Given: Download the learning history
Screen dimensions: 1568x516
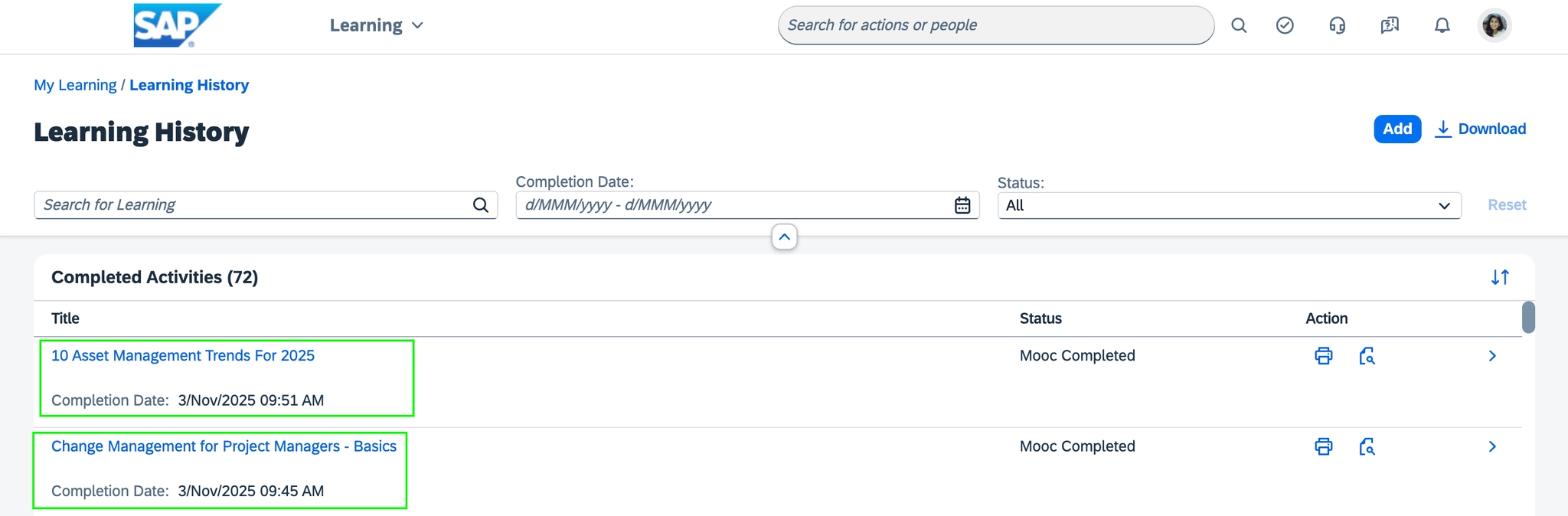Looking at the screenshot, I should pos(1480,129).
